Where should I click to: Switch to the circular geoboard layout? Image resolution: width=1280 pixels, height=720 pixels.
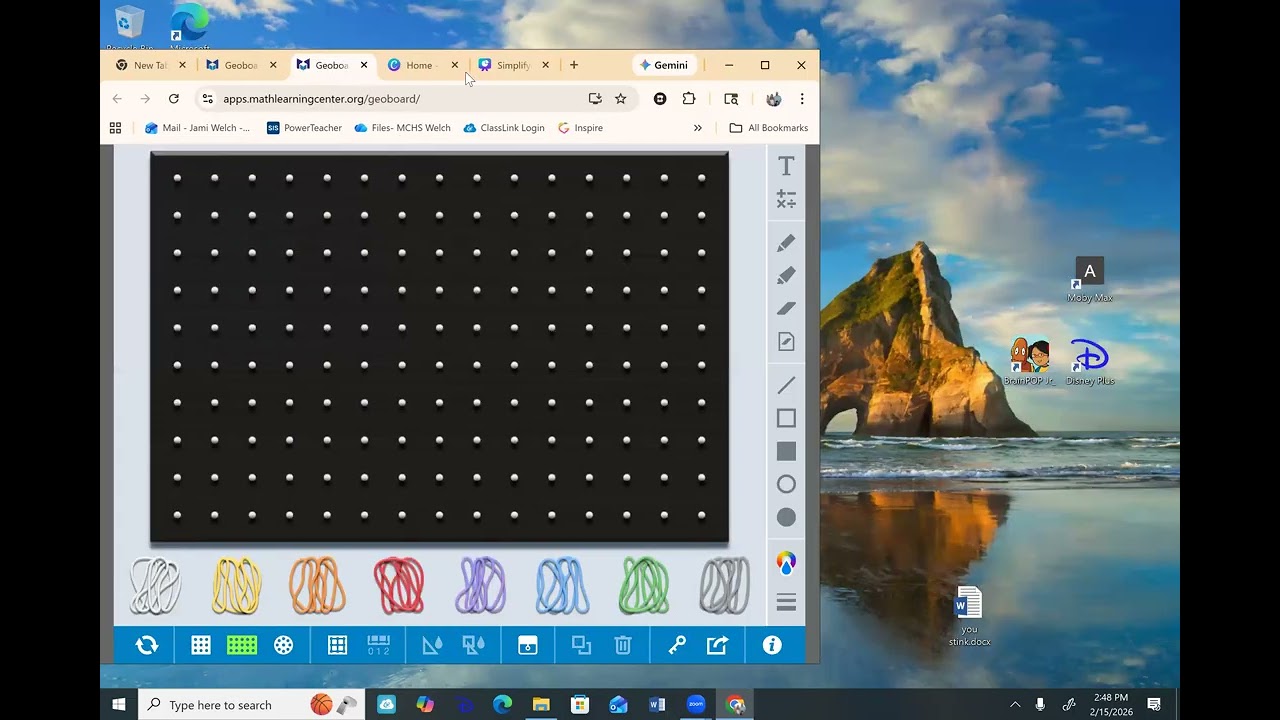pyautogui.click(x=284, y=645)
